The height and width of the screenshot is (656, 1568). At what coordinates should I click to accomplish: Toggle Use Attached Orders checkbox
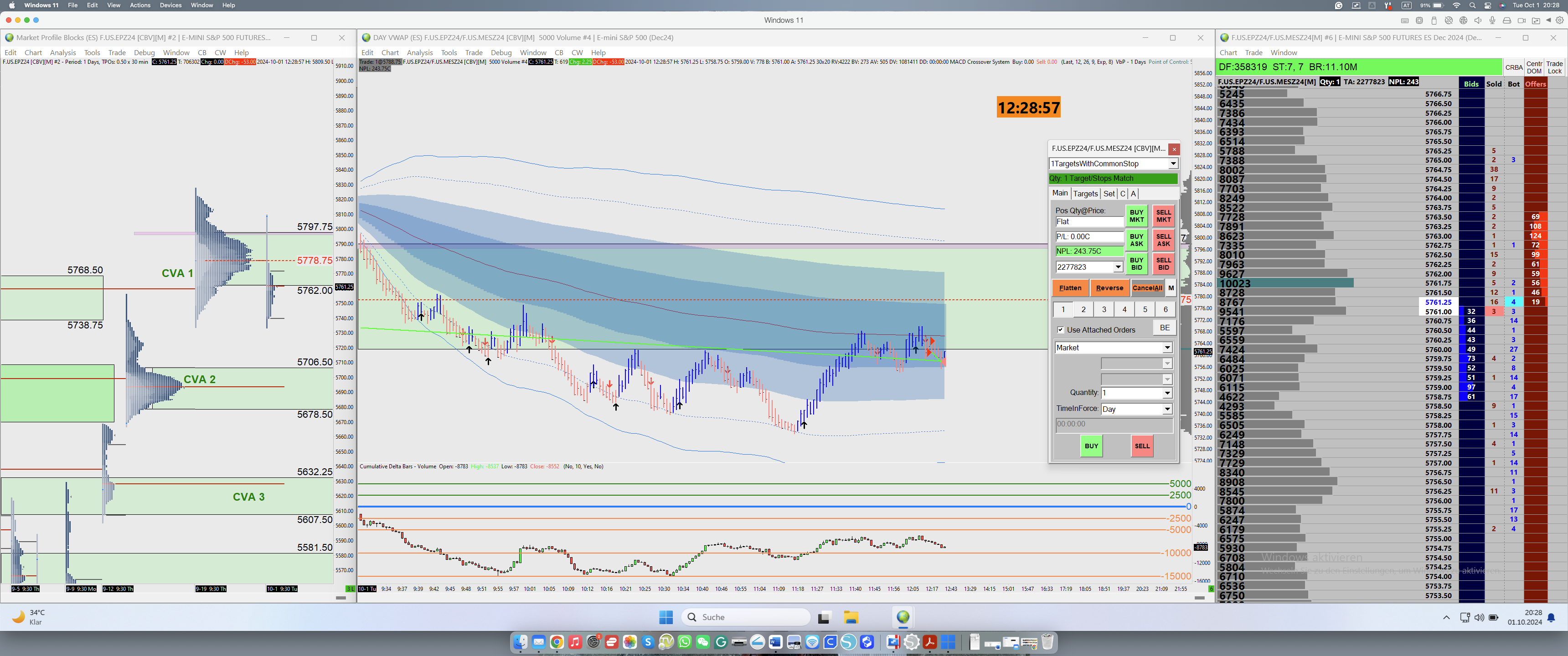click(1060, 330)
